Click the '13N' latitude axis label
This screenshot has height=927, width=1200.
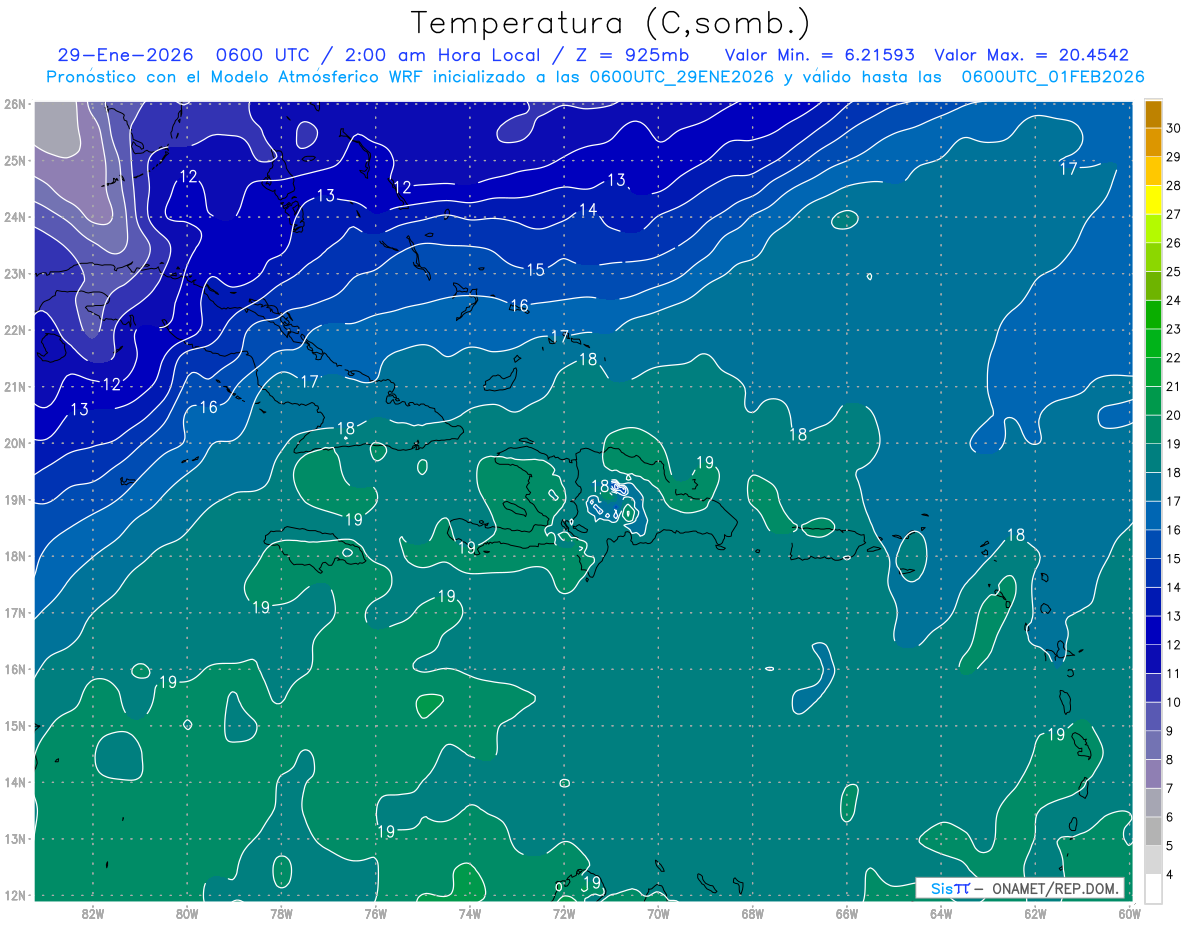click(14, 838)
